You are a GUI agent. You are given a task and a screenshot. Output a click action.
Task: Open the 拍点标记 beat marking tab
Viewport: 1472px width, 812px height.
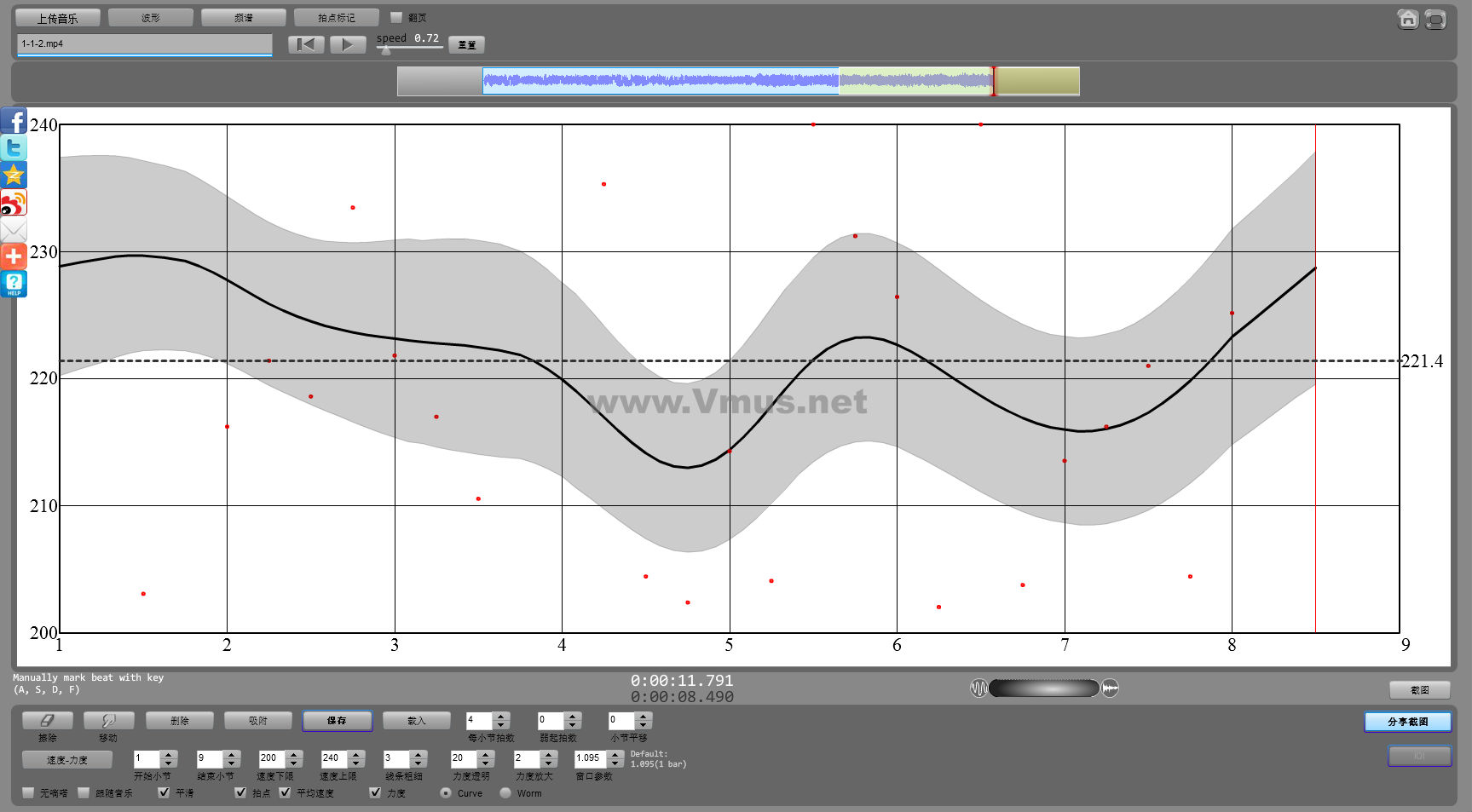(x=337, y=18)
